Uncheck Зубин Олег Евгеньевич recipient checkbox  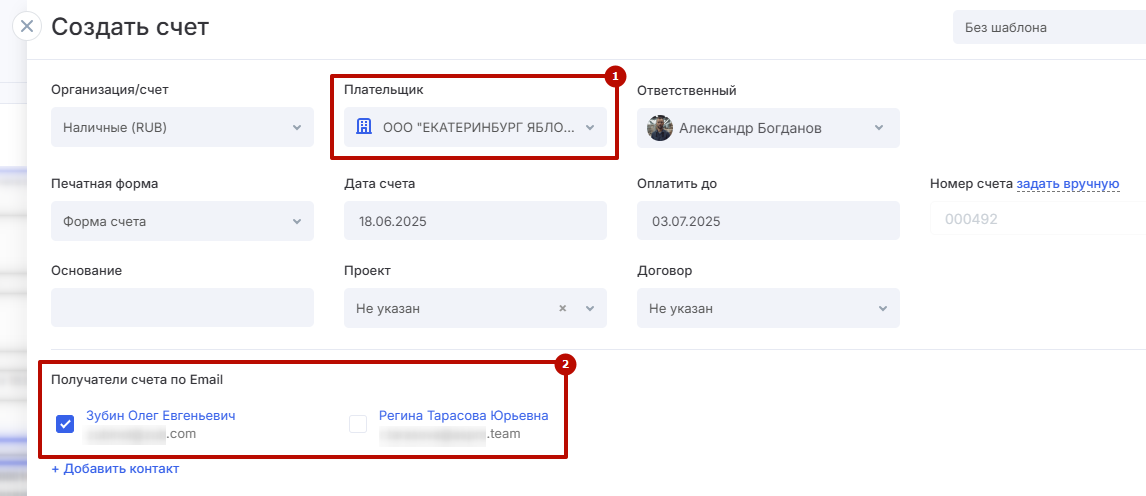tap(65, 424)
